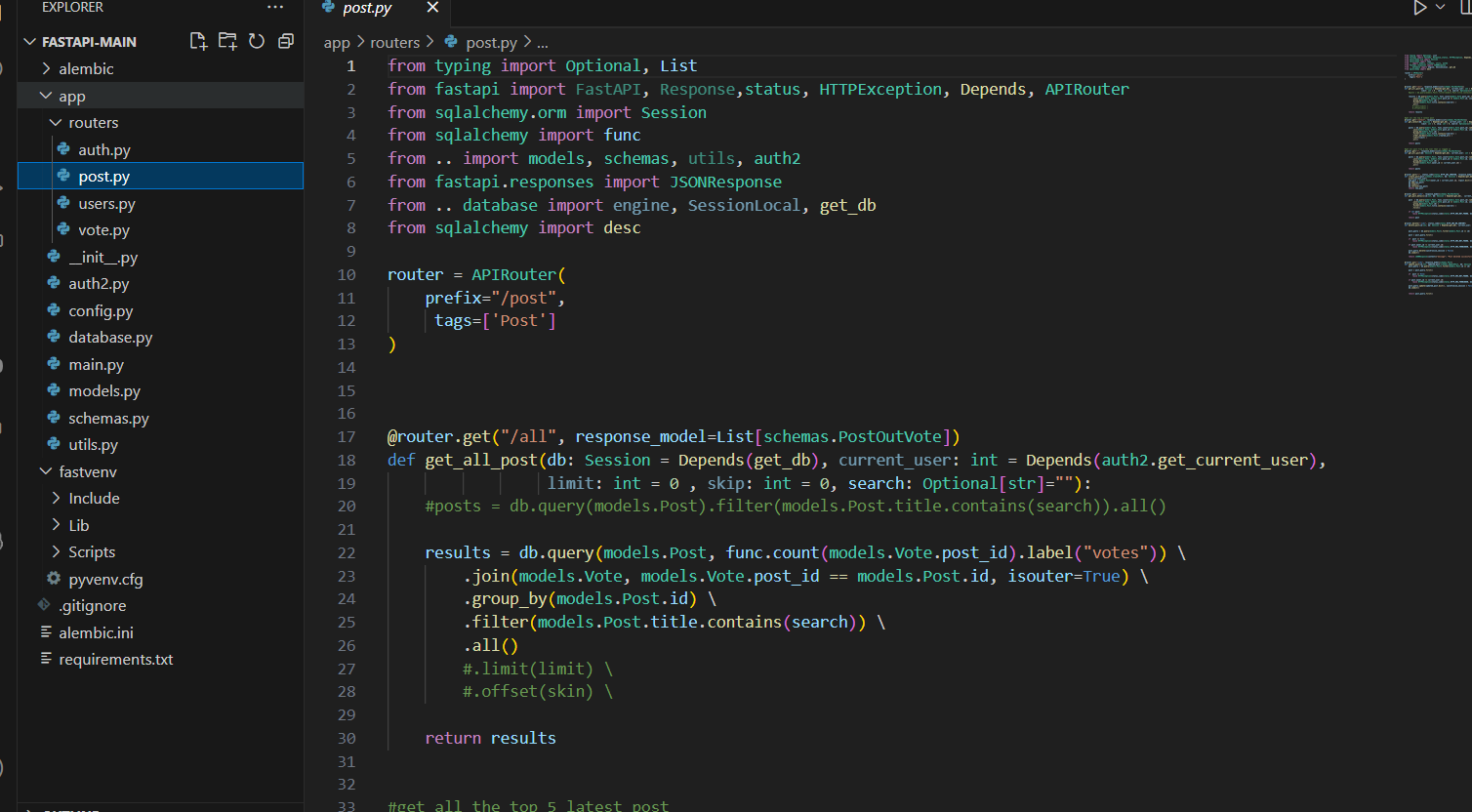
Task: Open the run options dropdown arrow
Action: point(1440,7)
